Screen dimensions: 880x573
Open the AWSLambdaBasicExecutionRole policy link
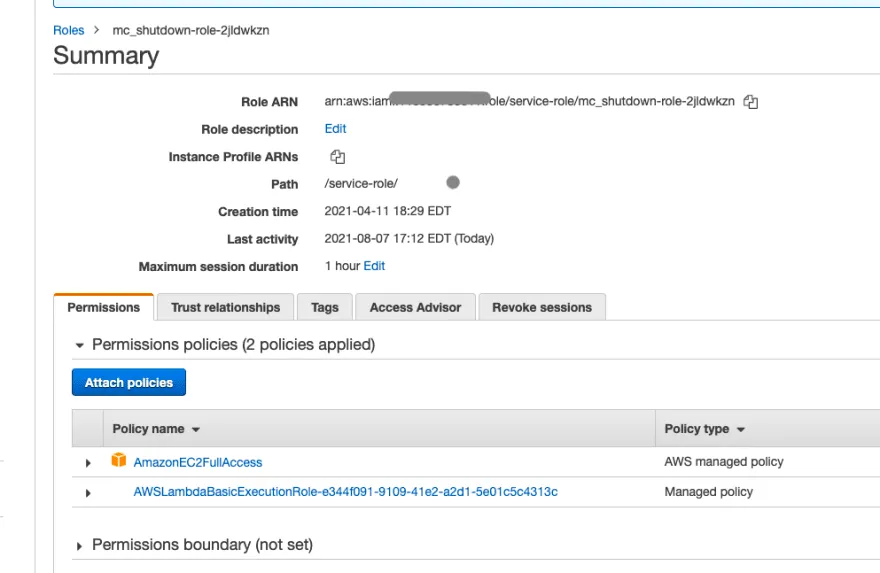[x=345, y=492]
